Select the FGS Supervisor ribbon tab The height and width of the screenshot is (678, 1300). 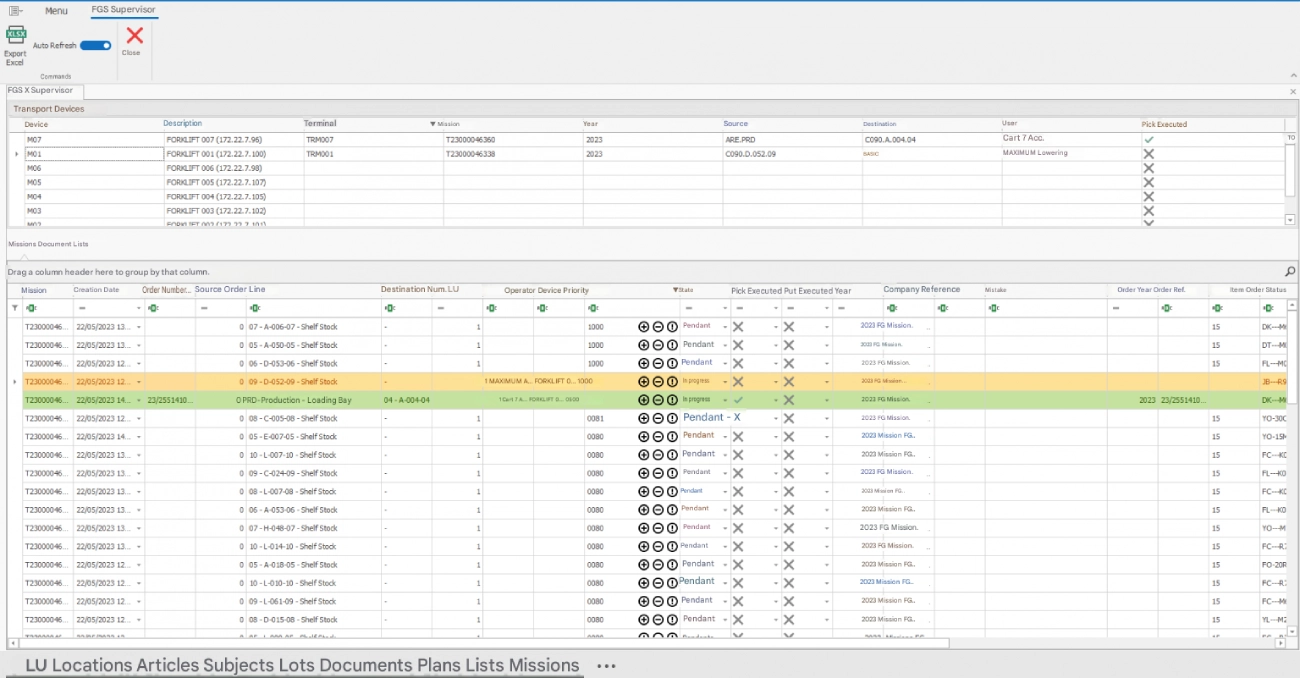(x=123, y=10)
